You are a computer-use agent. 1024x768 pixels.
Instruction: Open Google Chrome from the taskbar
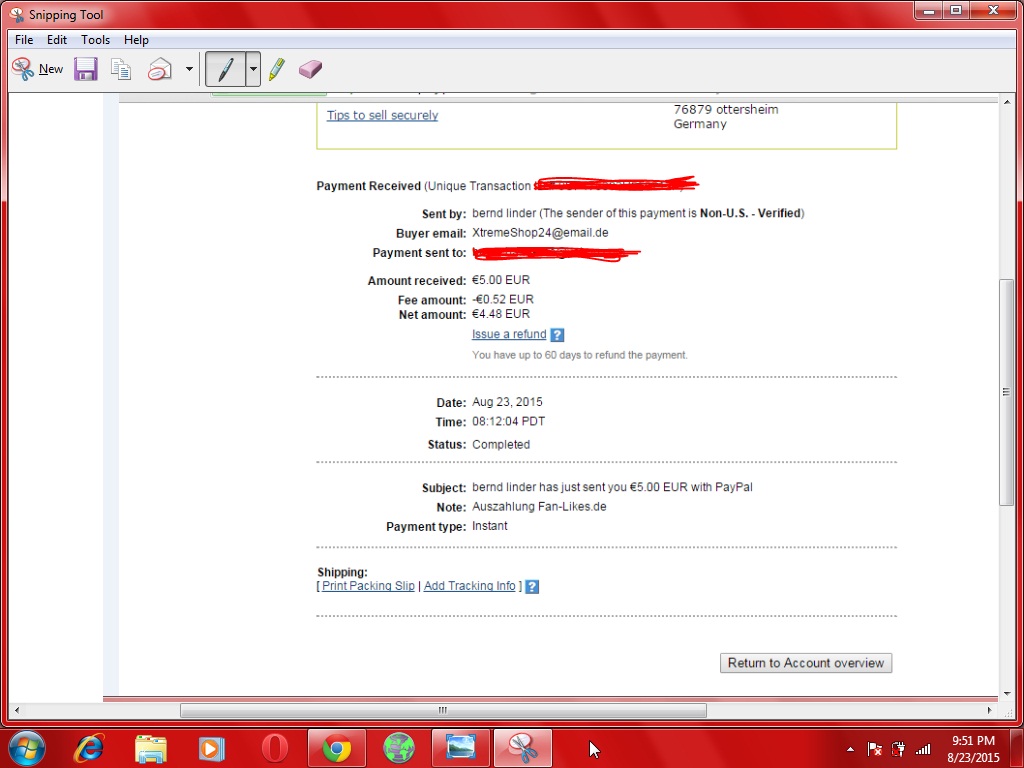click(337, 748)
